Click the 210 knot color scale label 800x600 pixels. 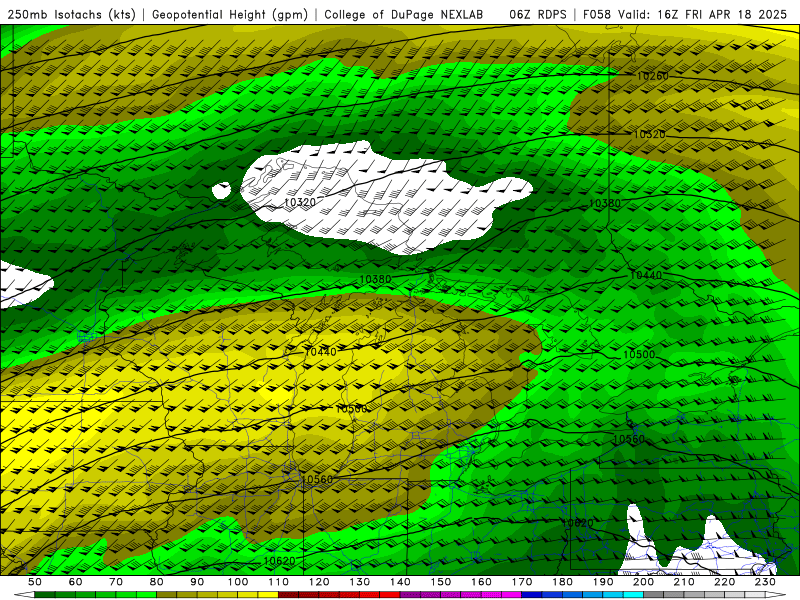pos(685,582)
